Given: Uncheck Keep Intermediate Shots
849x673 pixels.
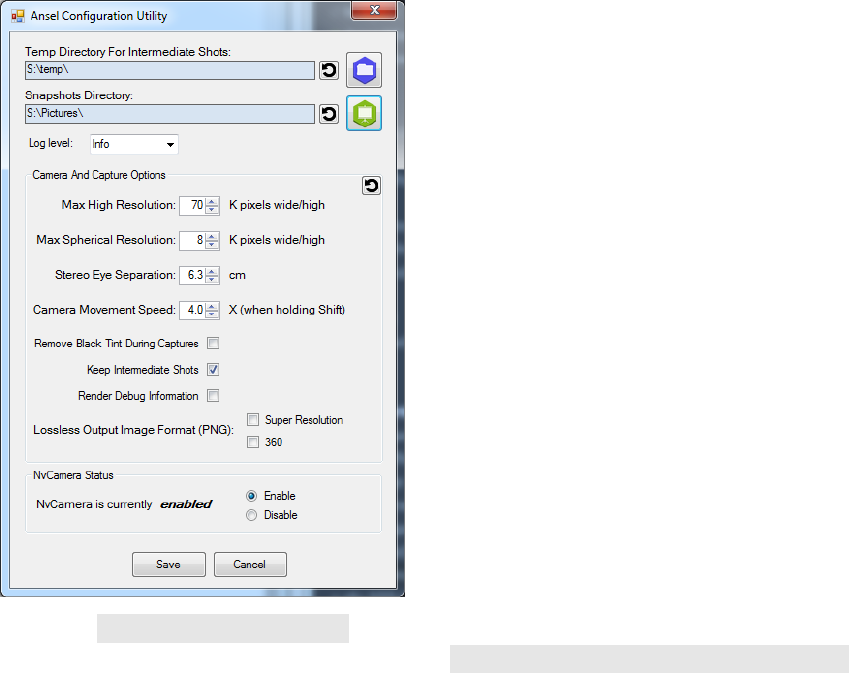Looking at the screenshot, I should [x=213, y=370].
